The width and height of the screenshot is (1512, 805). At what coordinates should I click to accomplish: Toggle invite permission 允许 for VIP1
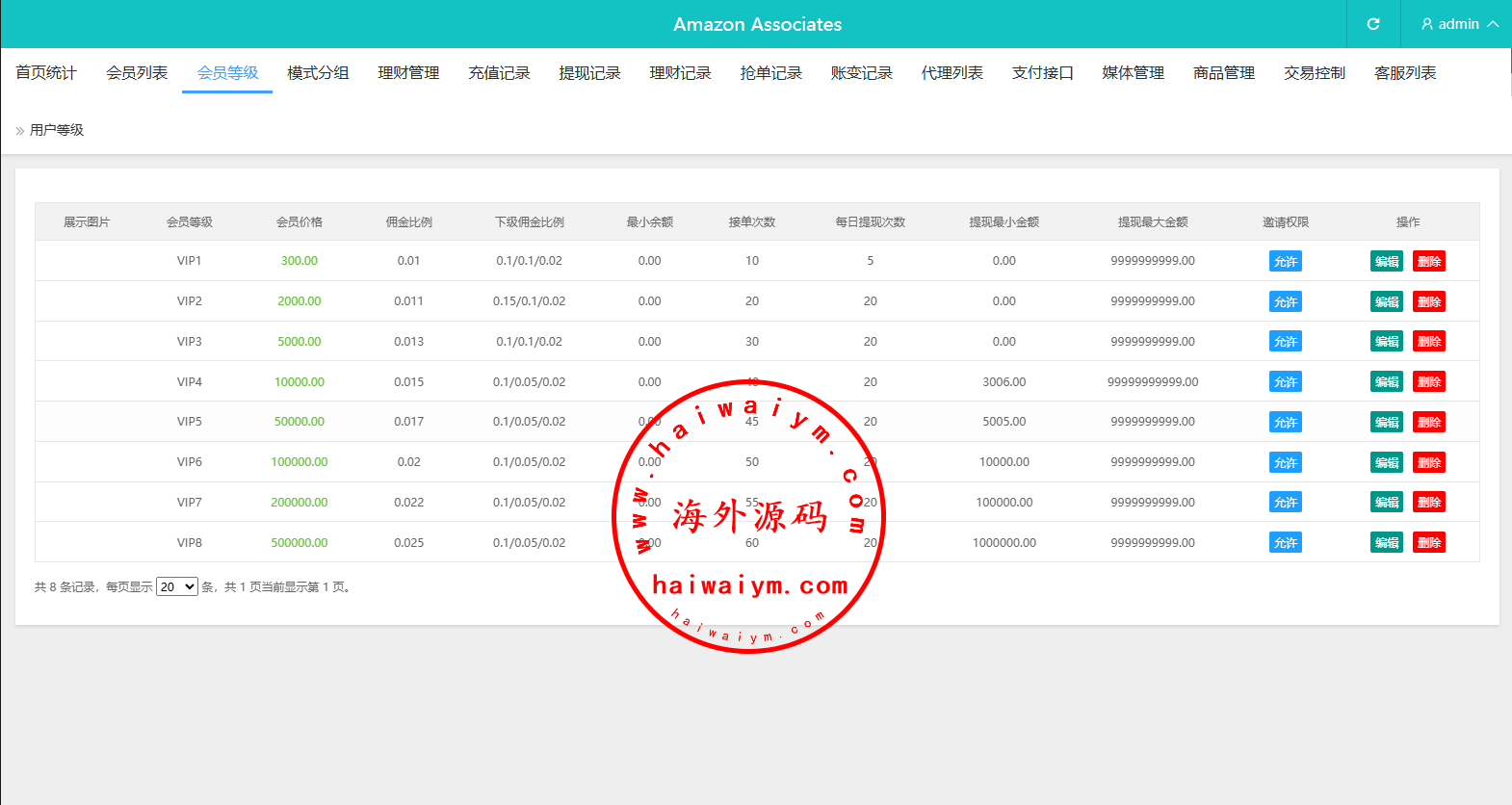(x=1285, y=262)
